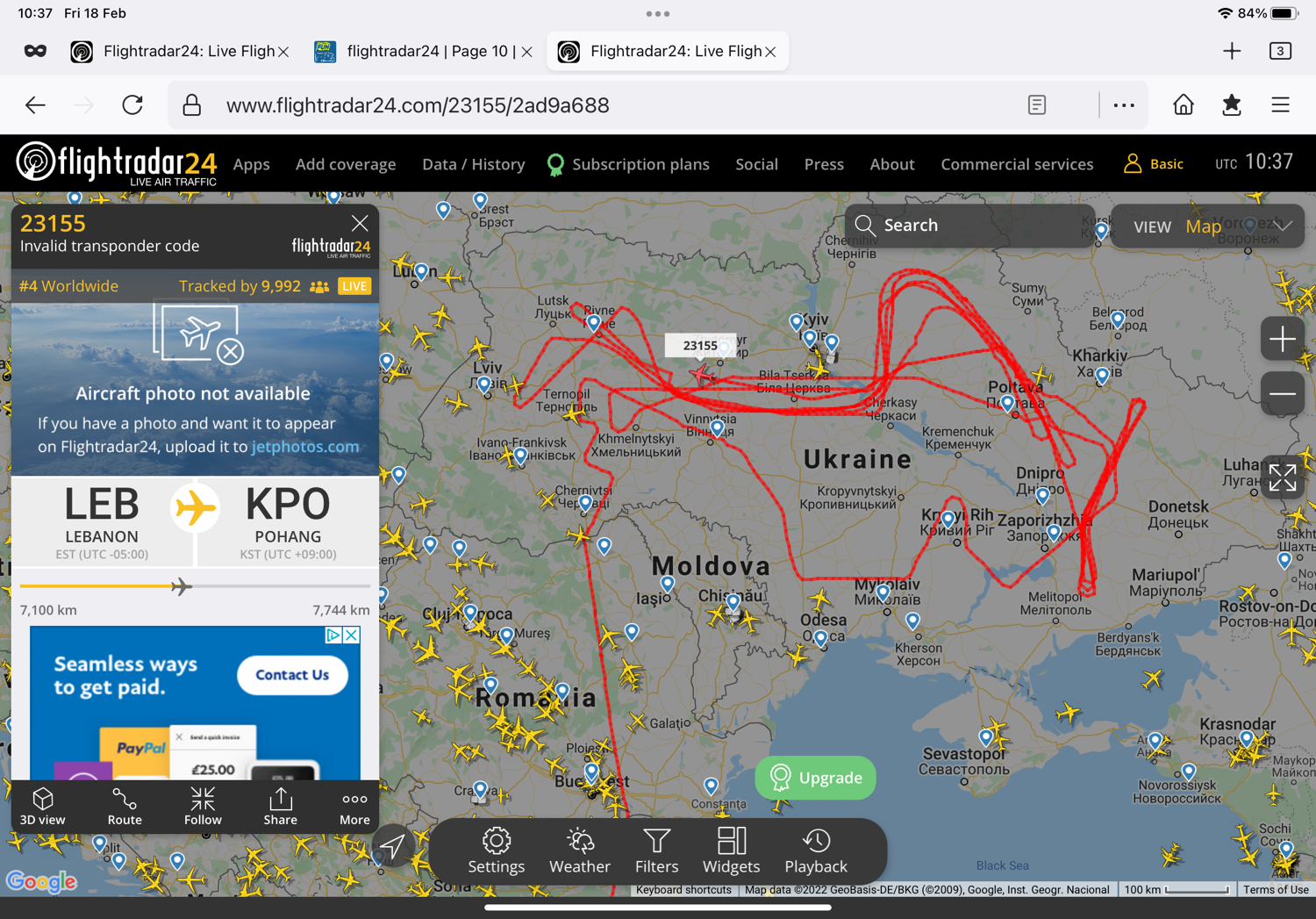Open the Social menu
The image size is (1316, 919).
tap(756, 164)
